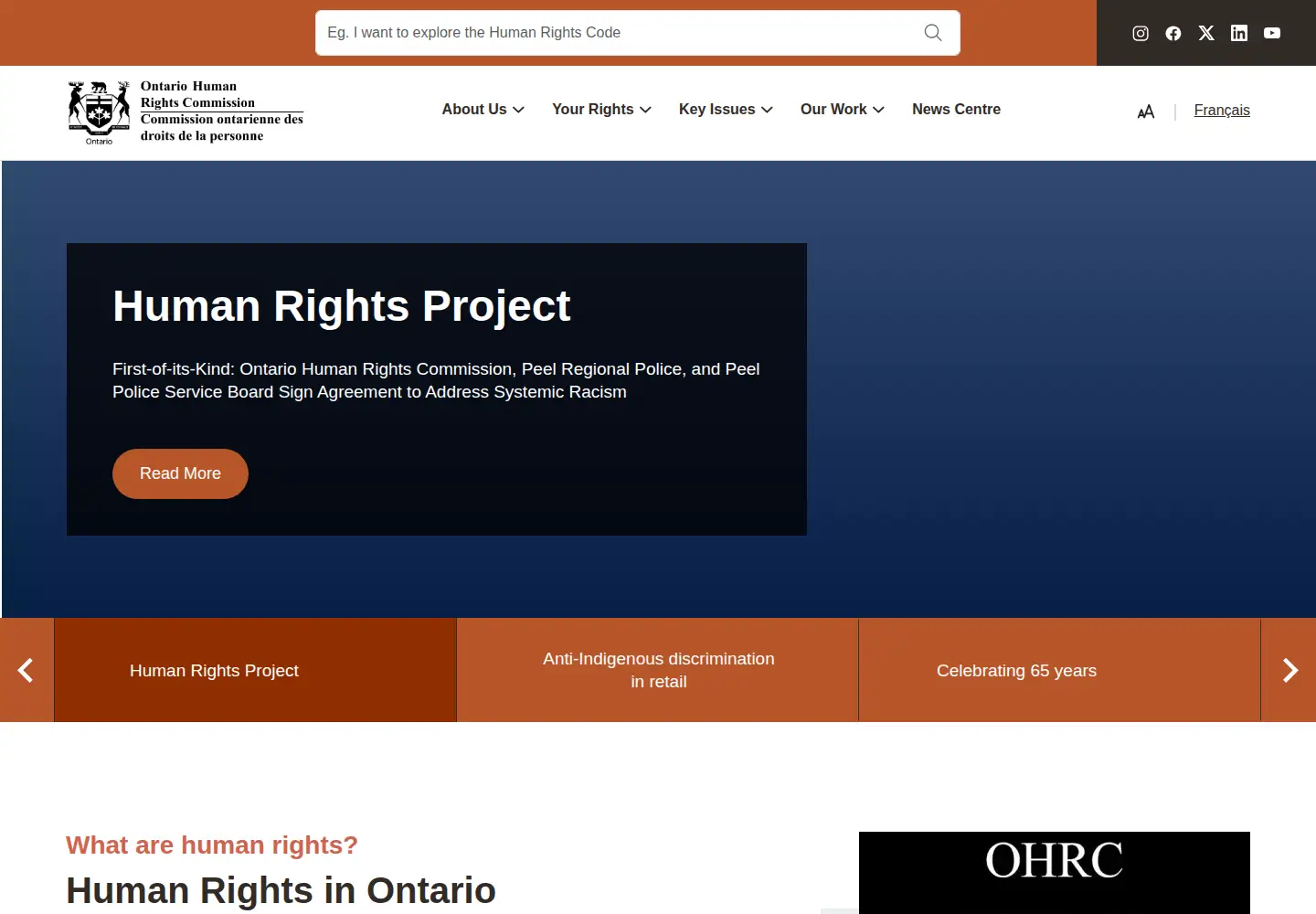
Task: Advance to the next carousel slide
Action: click(1289, 670)
